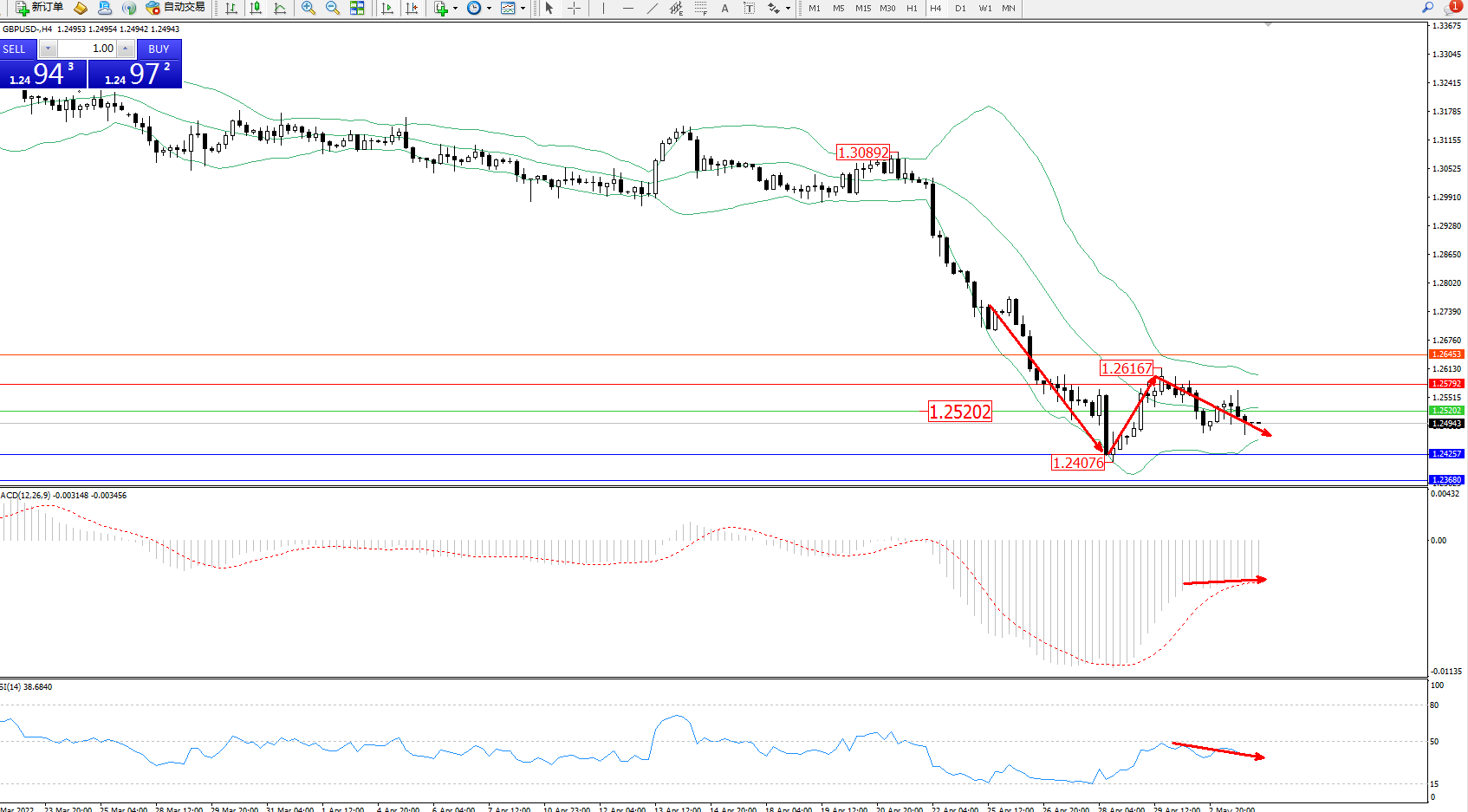Choose the Fibonacci retracement tool
Image resolution: width=1468 pixels, height=812 pixels.
700,8
